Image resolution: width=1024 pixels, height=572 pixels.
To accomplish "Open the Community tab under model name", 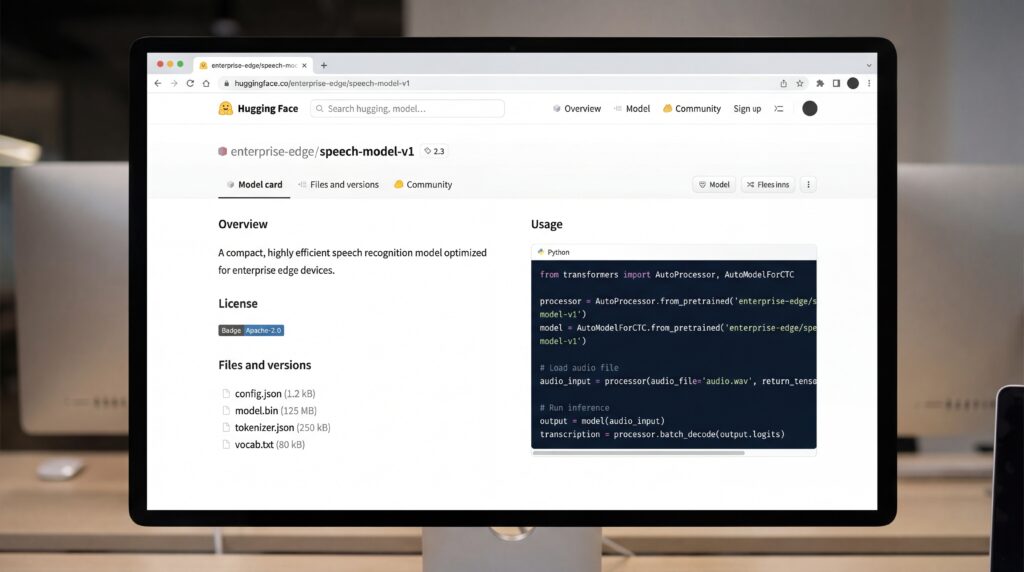I will (x=423, y=185).
